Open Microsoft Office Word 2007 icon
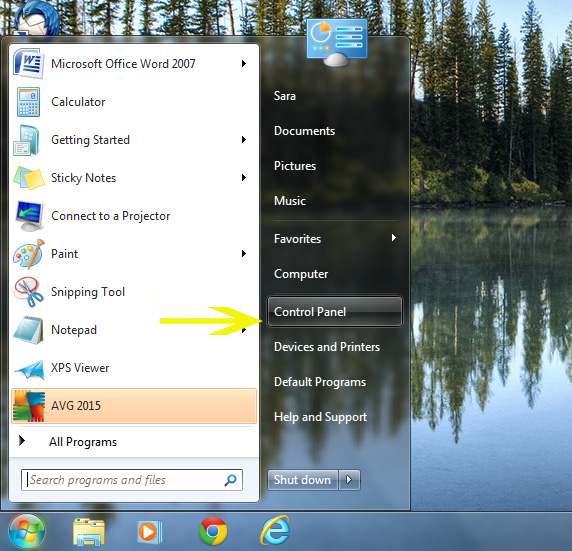The image size is (572, 551). pyautogui.click(x=28, y=63)
